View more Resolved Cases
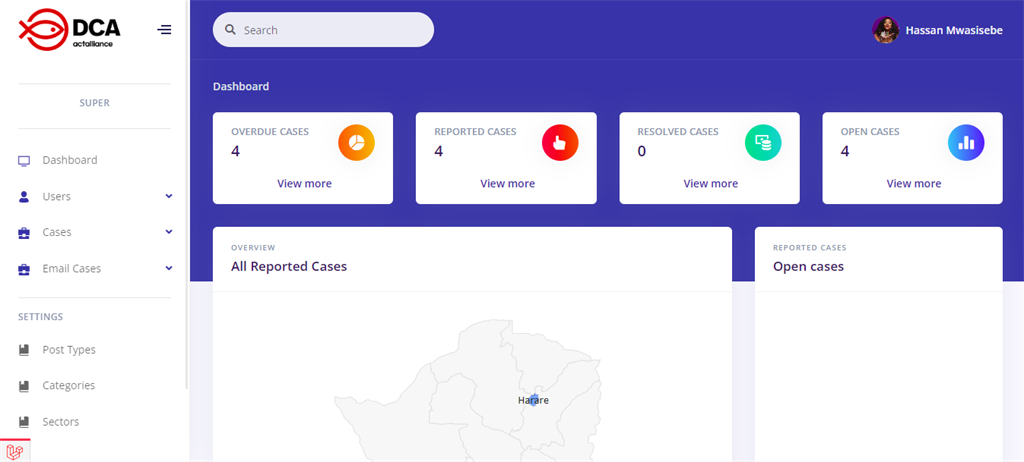1024x462 pixels. [x=711, y=184]
